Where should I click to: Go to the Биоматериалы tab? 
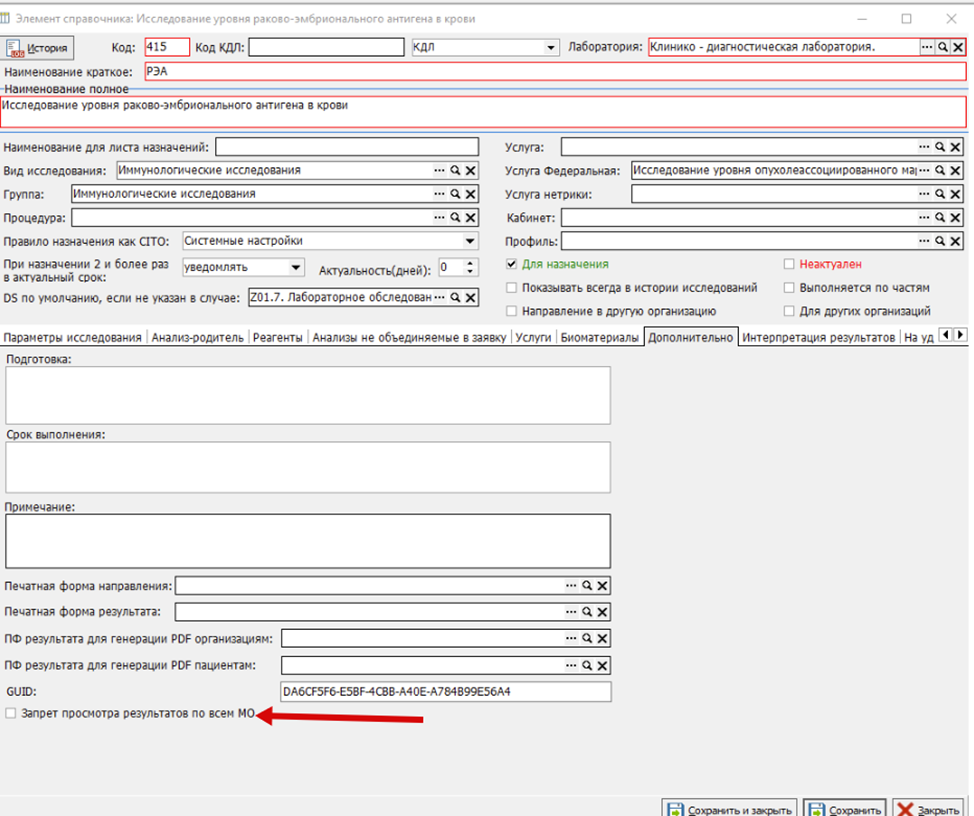599,337
